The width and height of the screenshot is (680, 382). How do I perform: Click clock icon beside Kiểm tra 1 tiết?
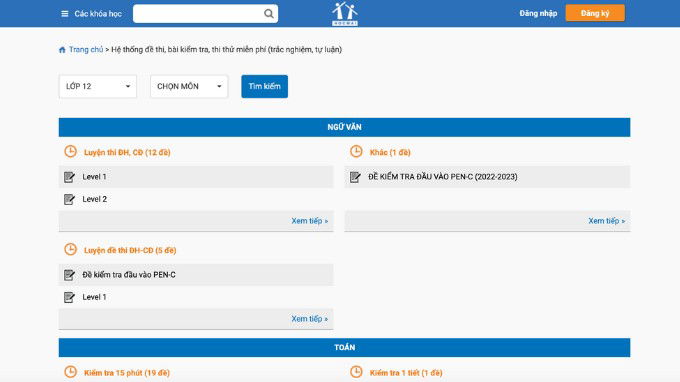click(356, 372)
